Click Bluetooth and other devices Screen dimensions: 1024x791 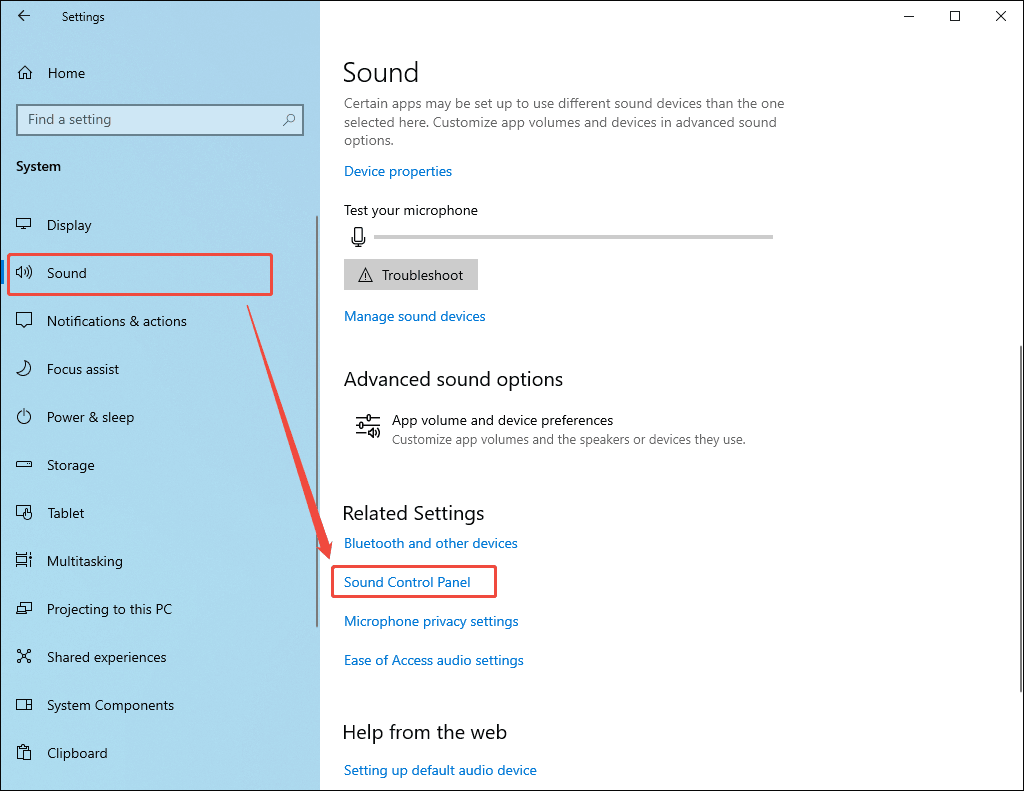pyautogui.click(x=430, y=543)
